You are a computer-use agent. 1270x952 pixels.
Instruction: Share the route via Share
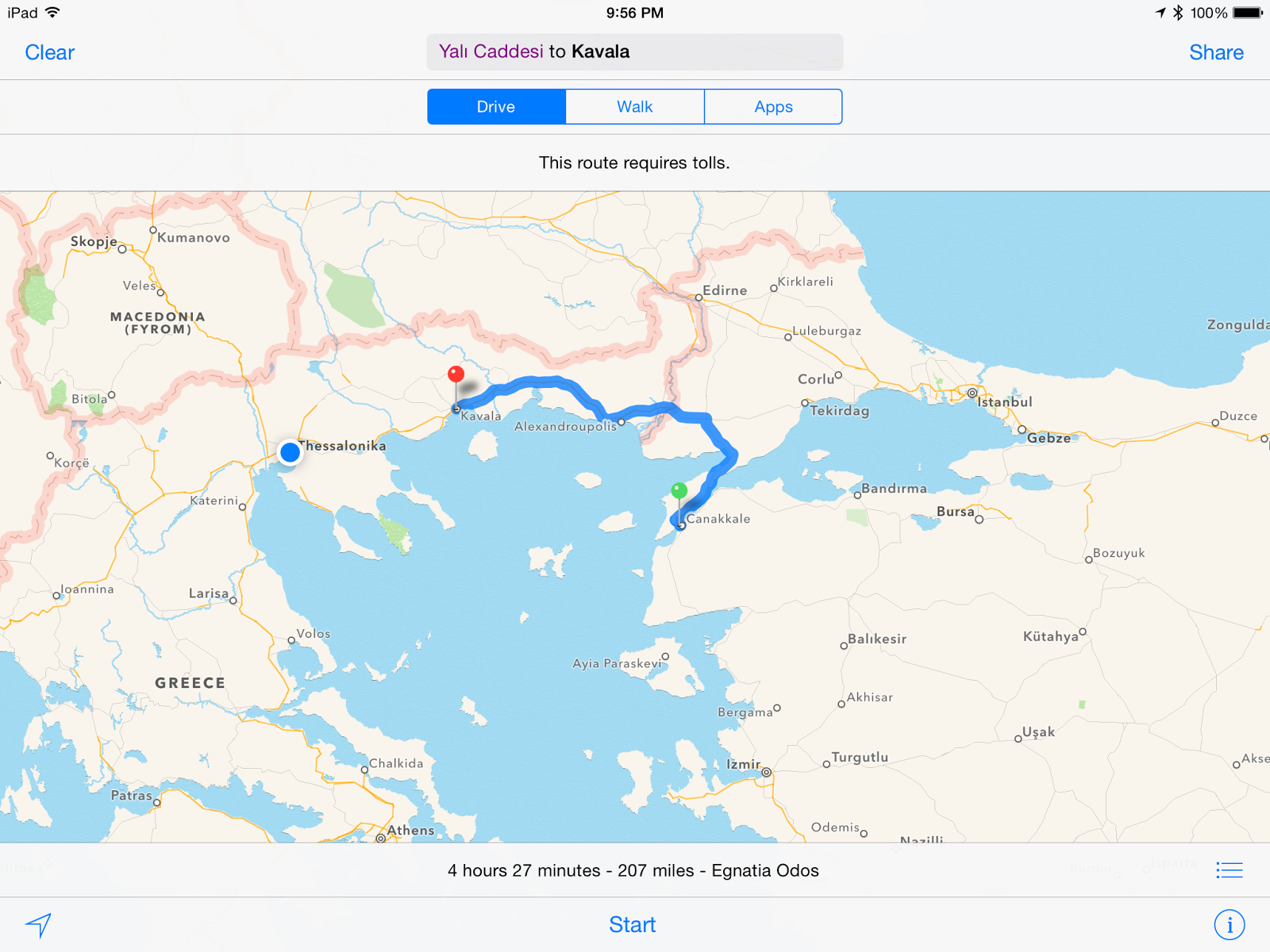pos(1216,52)
